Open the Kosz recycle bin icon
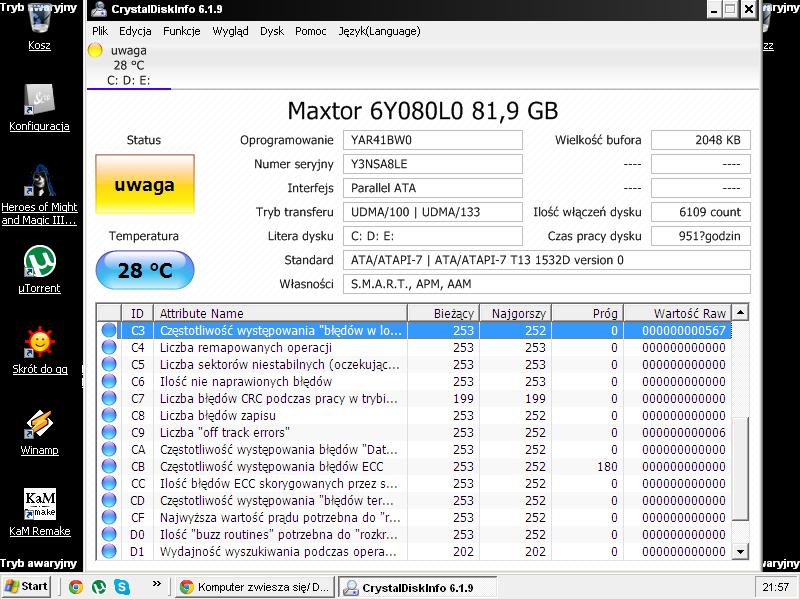The image size is (800, 600). pos(39,28)
